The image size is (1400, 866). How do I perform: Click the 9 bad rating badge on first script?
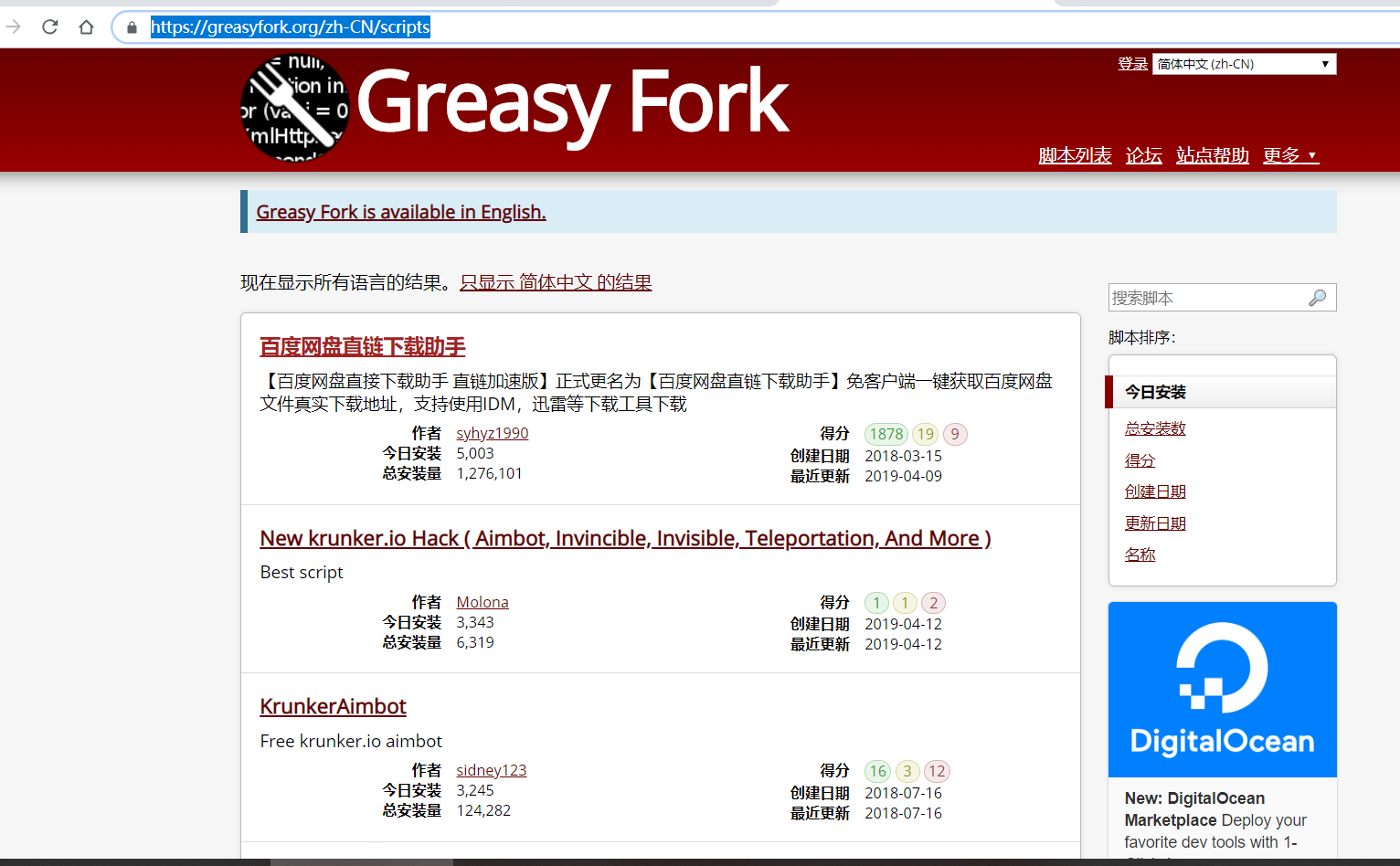(x=955, y=434)
